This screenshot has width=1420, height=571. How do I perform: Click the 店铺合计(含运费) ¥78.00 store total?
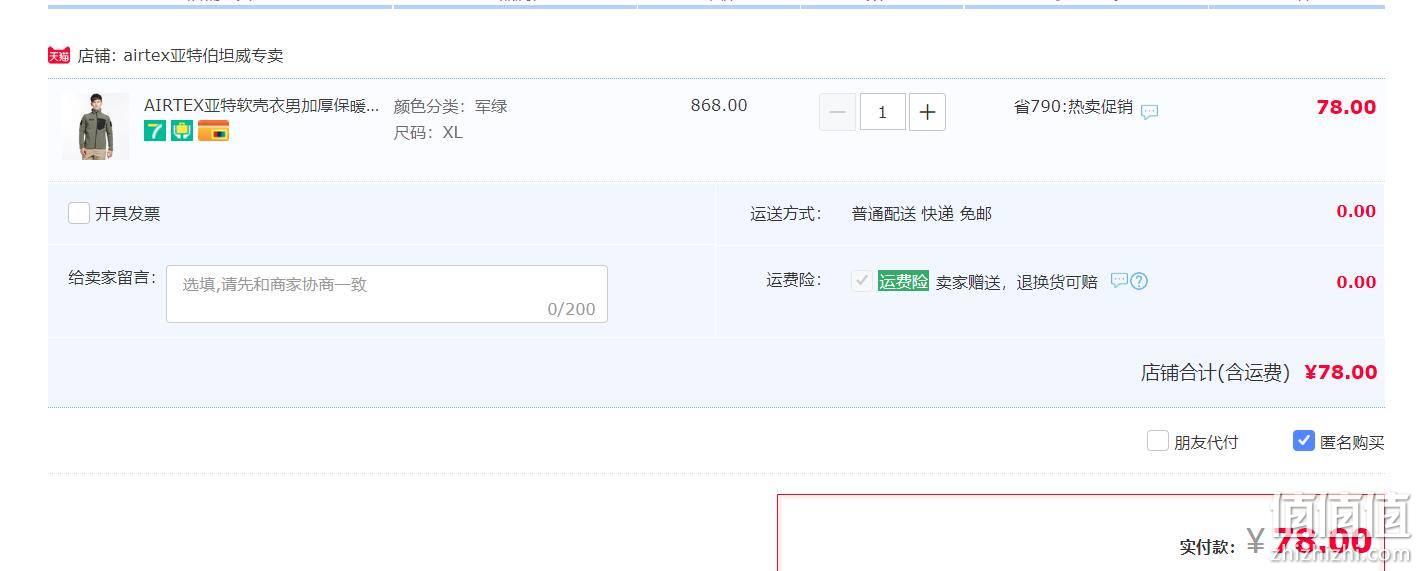coord(1259,373)
